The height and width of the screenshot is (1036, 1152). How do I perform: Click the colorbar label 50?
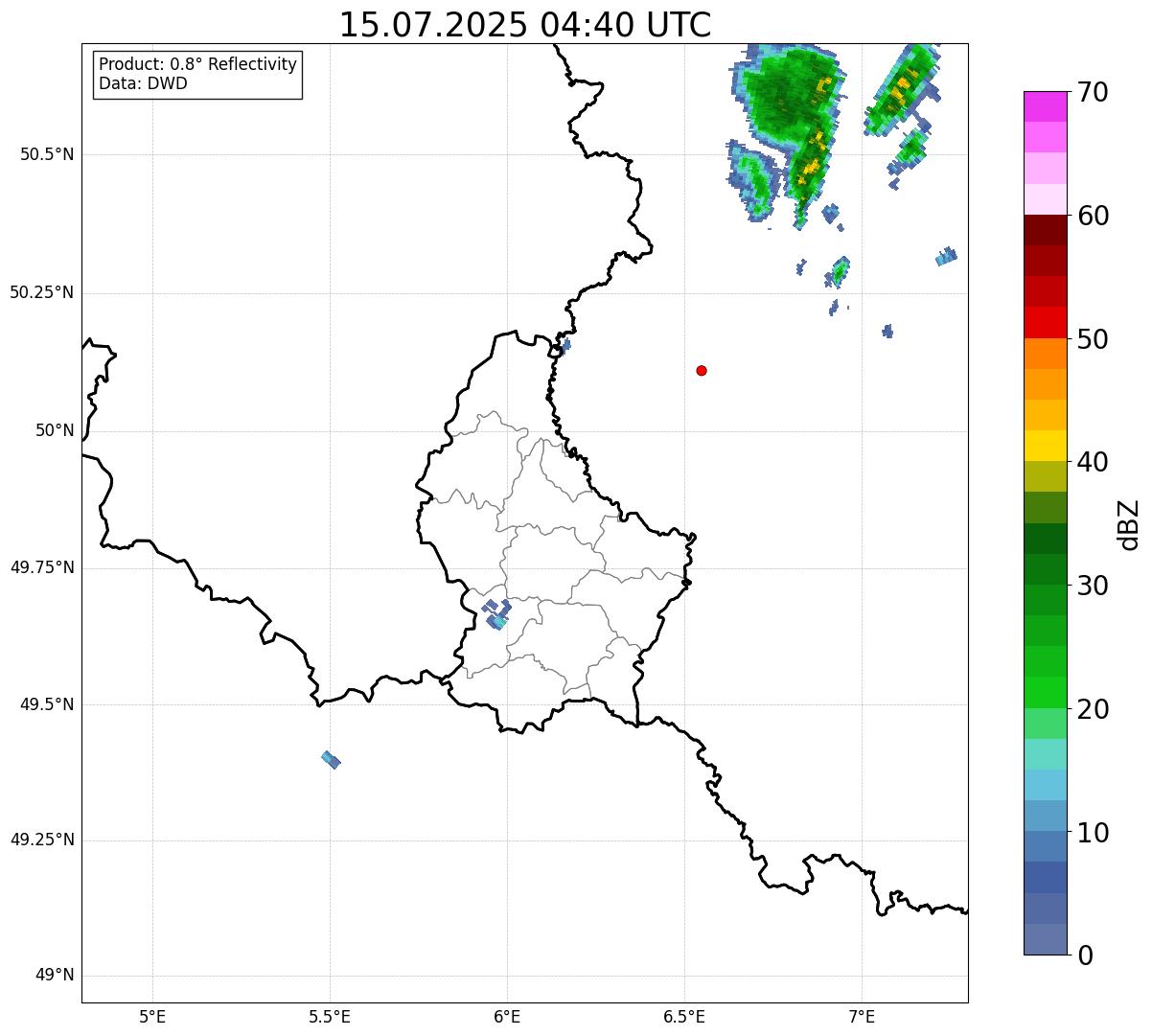(x=1093, y=339)
